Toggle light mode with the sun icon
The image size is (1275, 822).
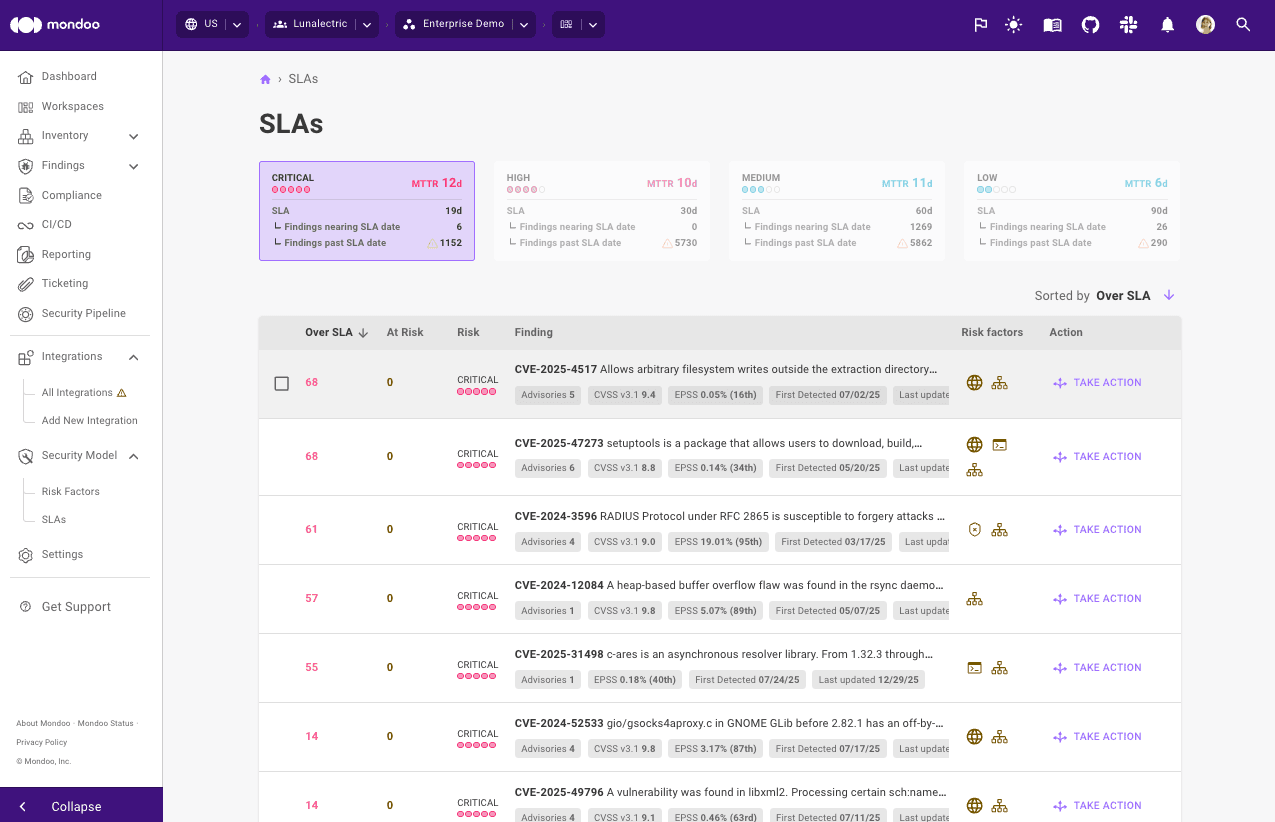[1013, 24]
